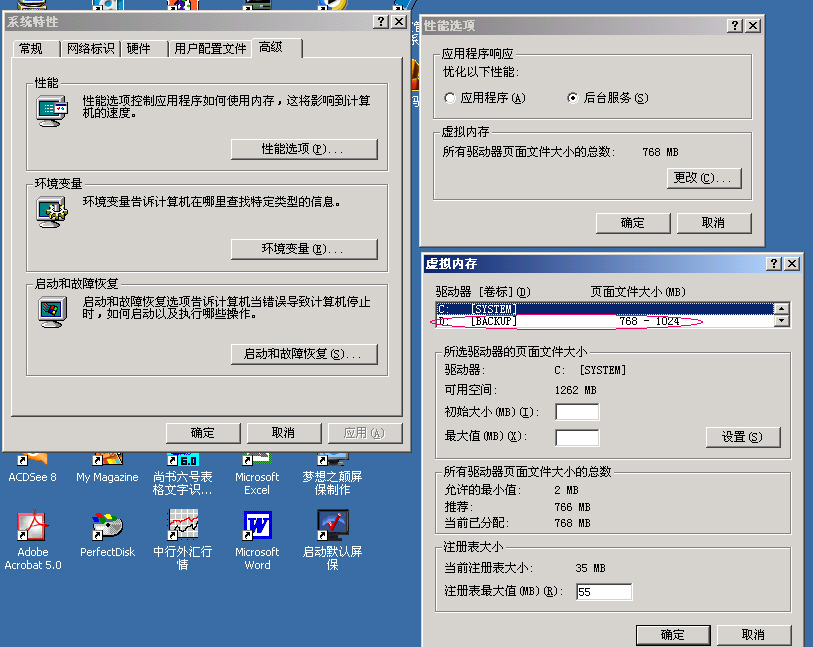Select the C: [SYSTEM] drive row
The image size is (813, 647).
(605, 309)
